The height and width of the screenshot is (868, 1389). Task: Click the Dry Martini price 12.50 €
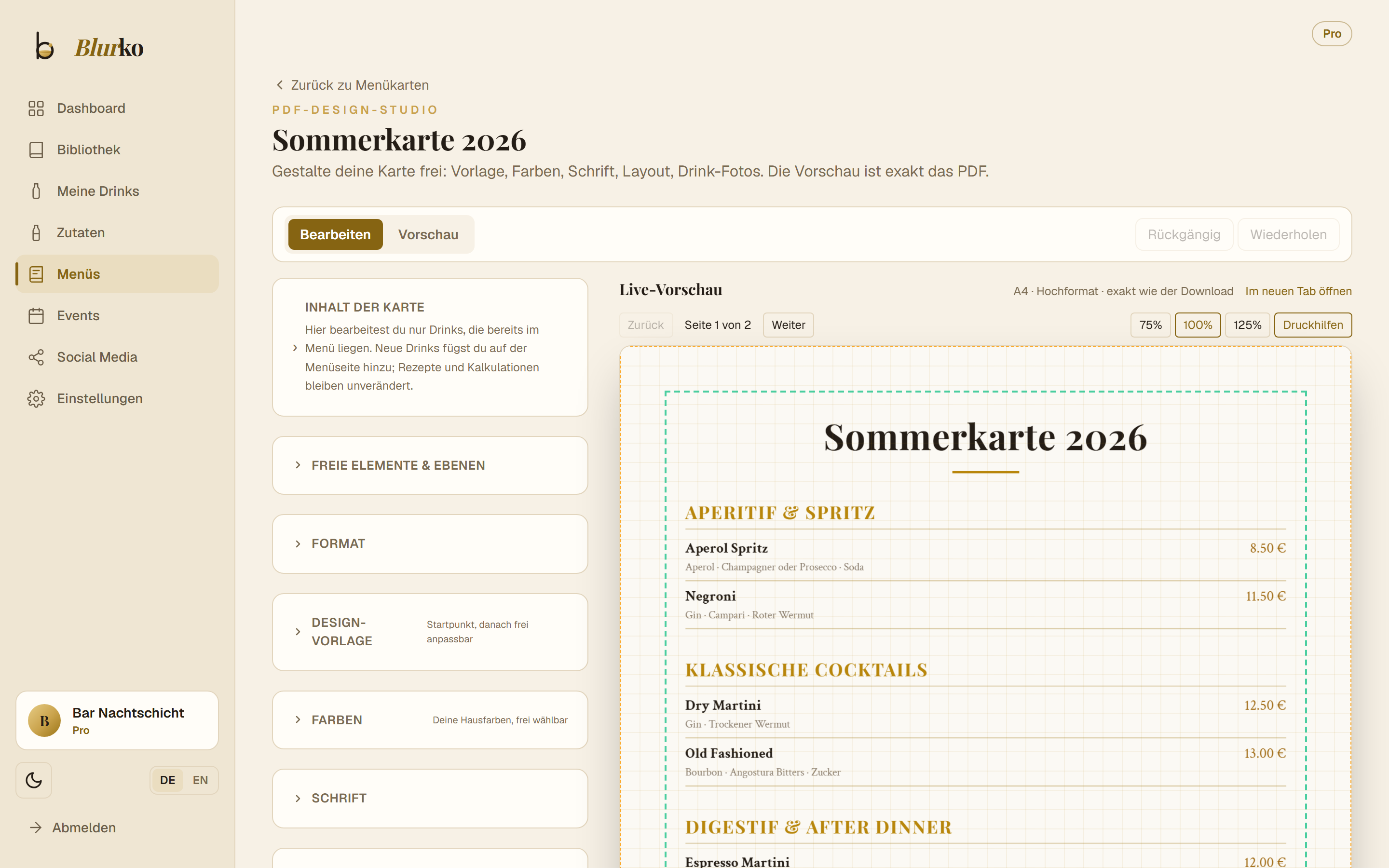pos(1265,705)
